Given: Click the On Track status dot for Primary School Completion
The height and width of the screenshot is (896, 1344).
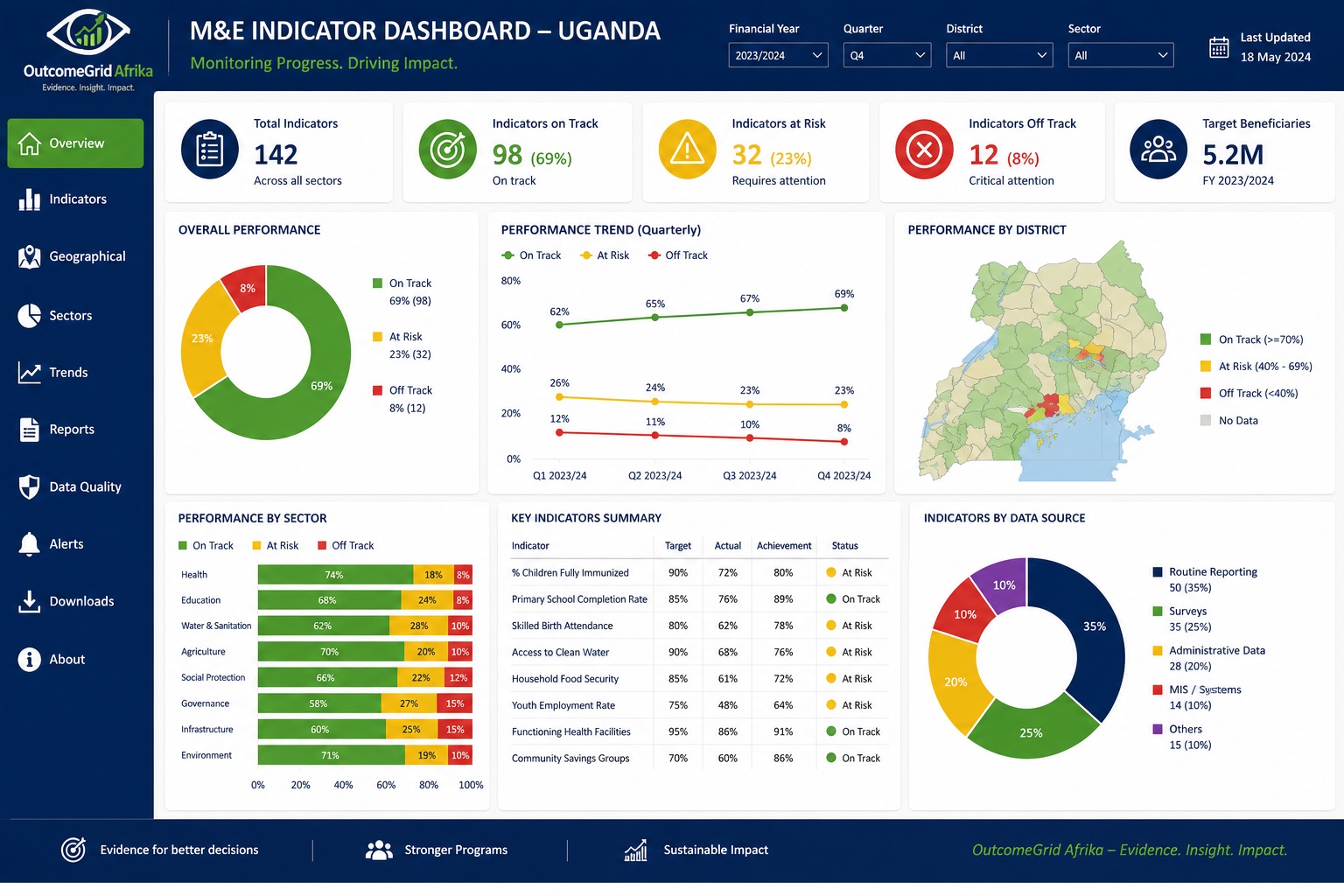Looking at the screenshot, I should 831,599.
